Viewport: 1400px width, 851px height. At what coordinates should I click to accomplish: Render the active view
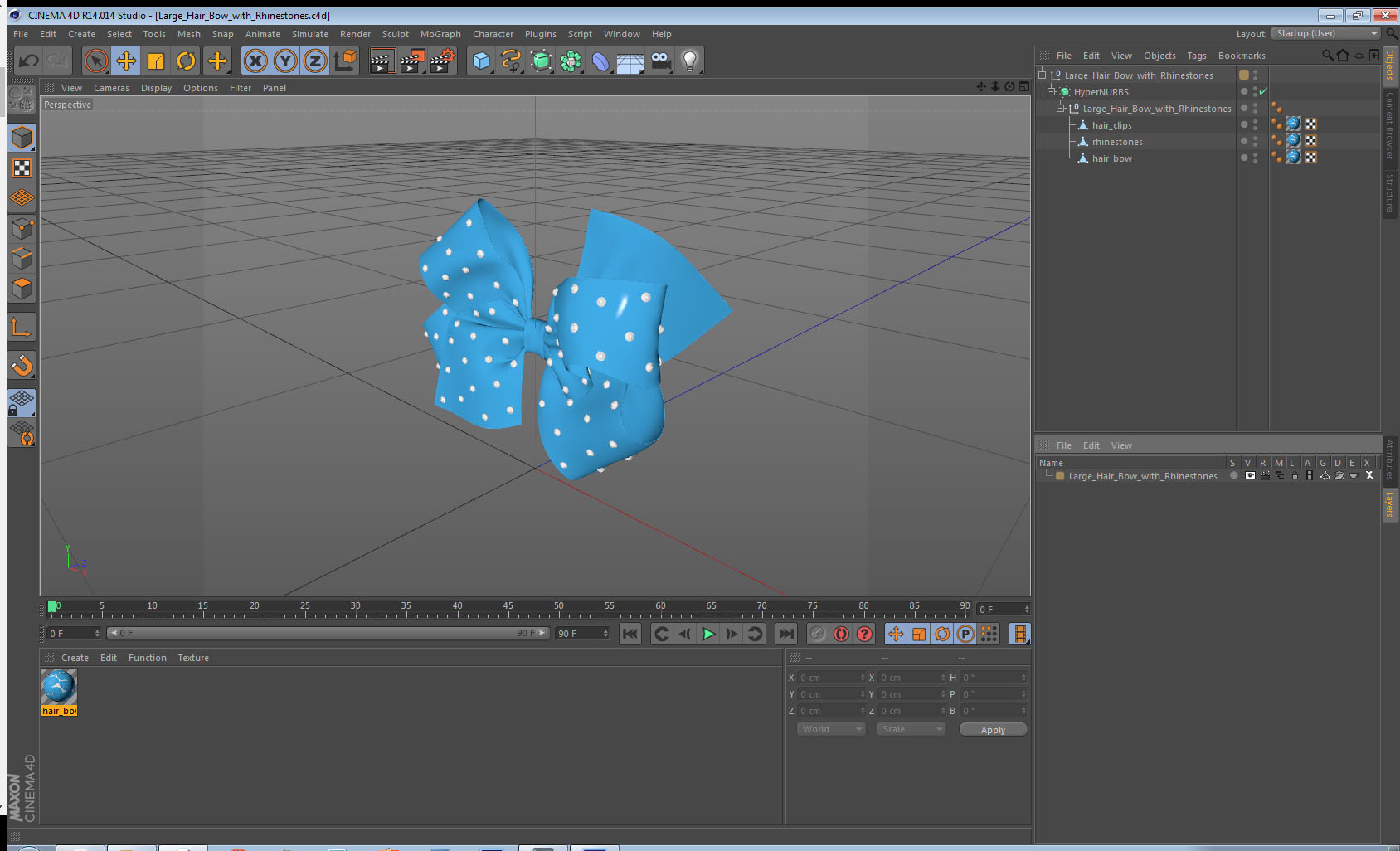click(382, 61)
